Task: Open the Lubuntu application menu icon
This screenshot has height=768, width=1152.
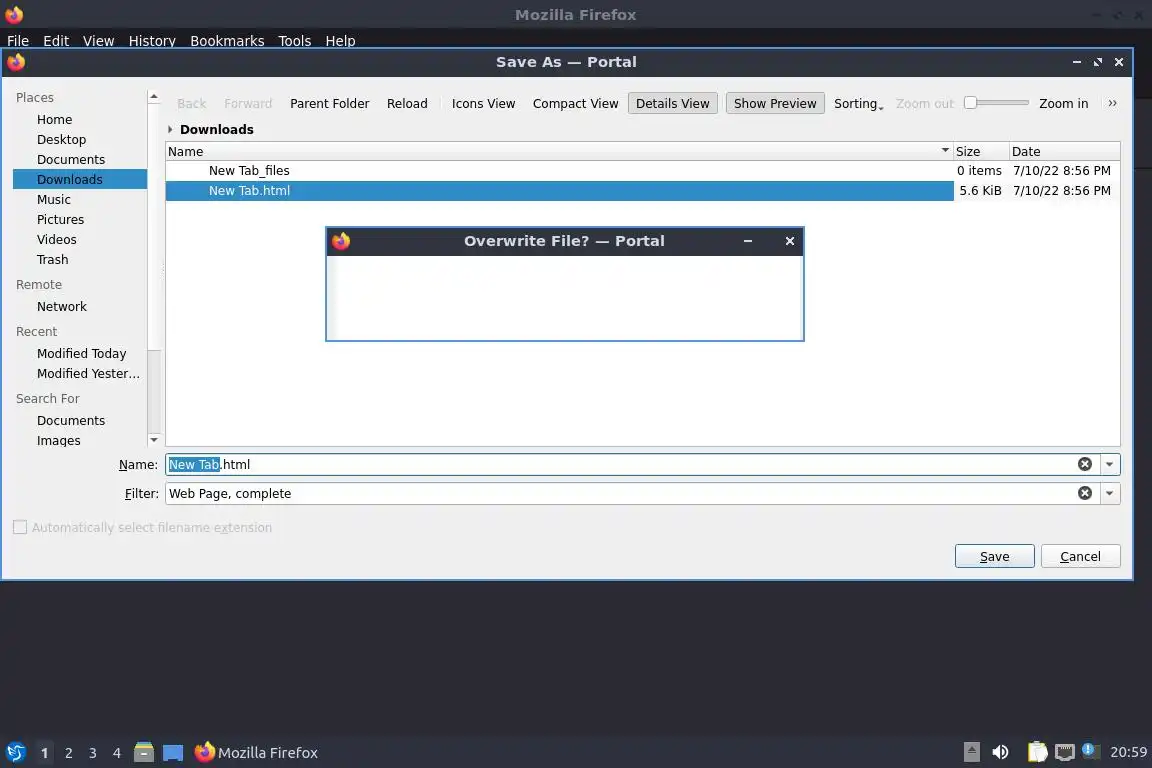Action: point(15,752)
